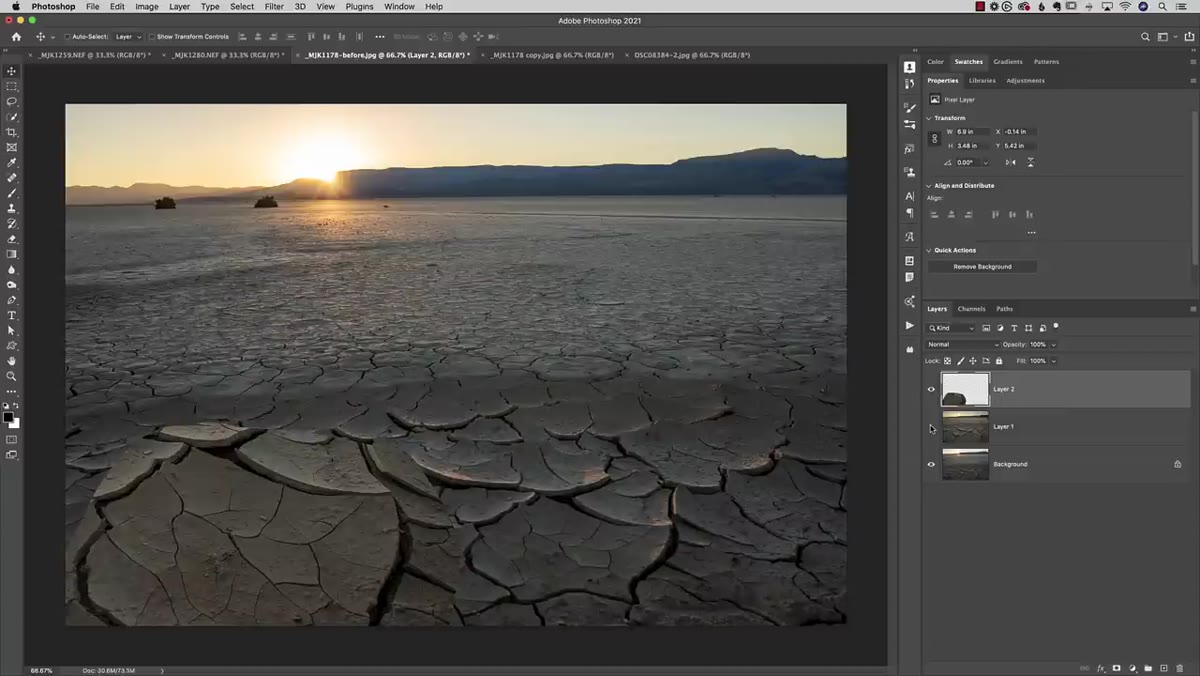Filter layers for pixel layers

click(x=986, y=328)
